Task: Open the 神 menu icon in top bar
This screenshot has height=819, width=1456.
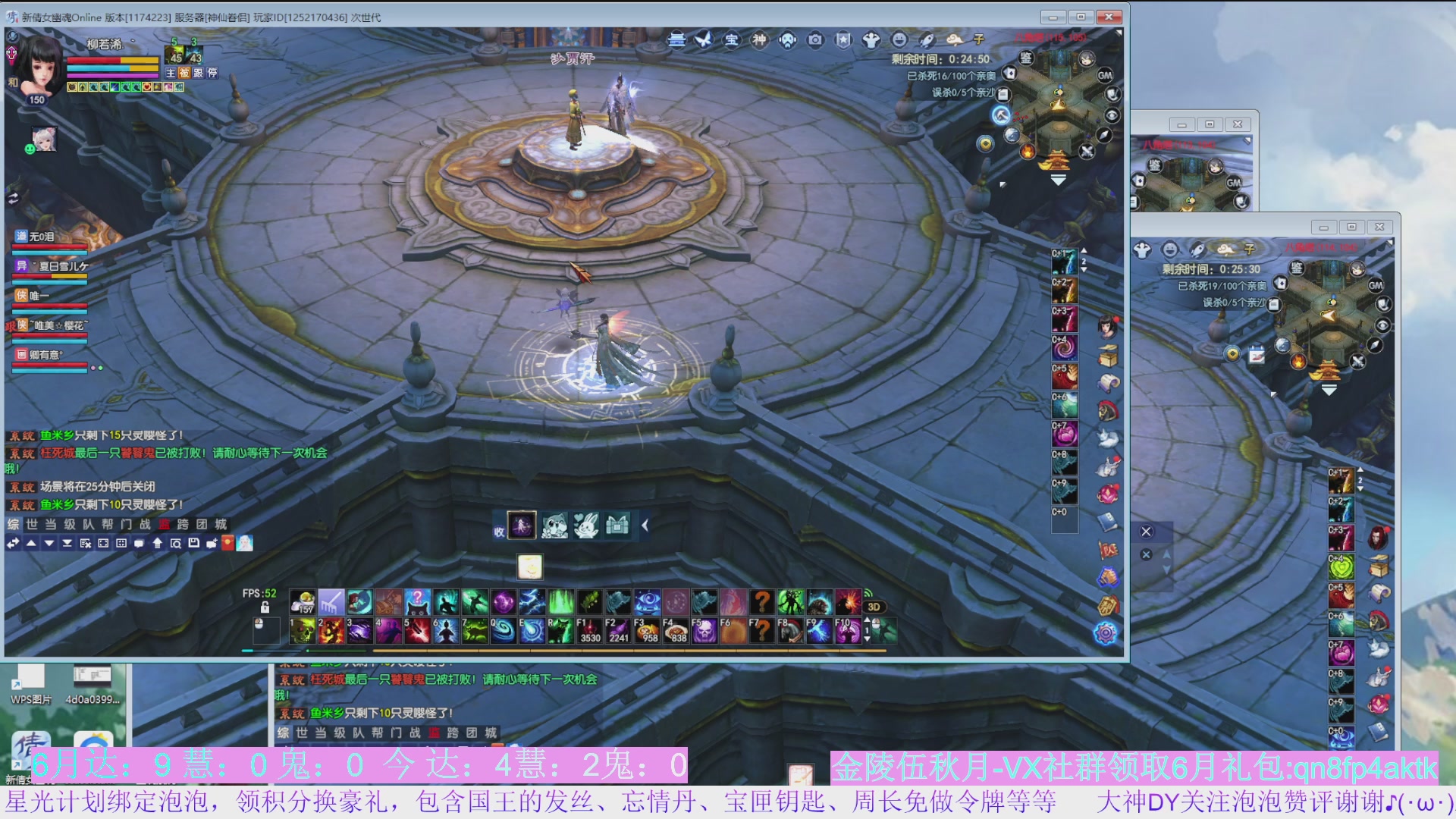Action: click(x=760, y=39)
